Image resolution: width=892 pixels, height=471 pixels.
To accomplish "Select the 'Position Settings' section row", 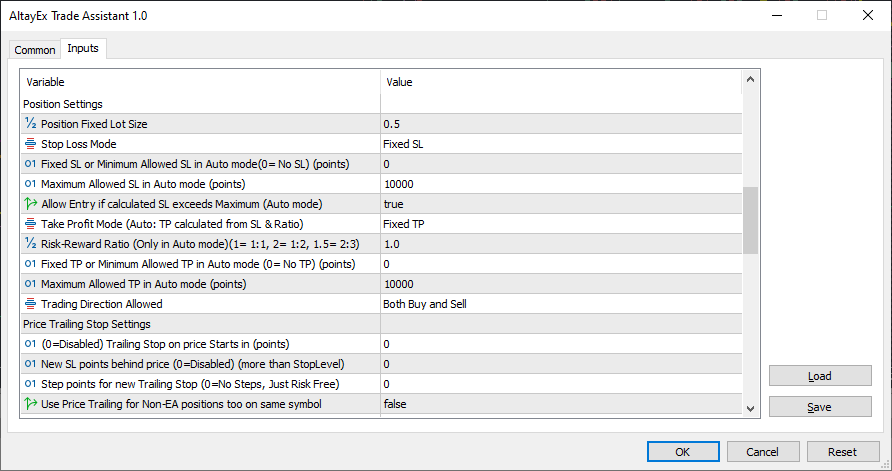I will pyautogui.click(x=381, y=104).
